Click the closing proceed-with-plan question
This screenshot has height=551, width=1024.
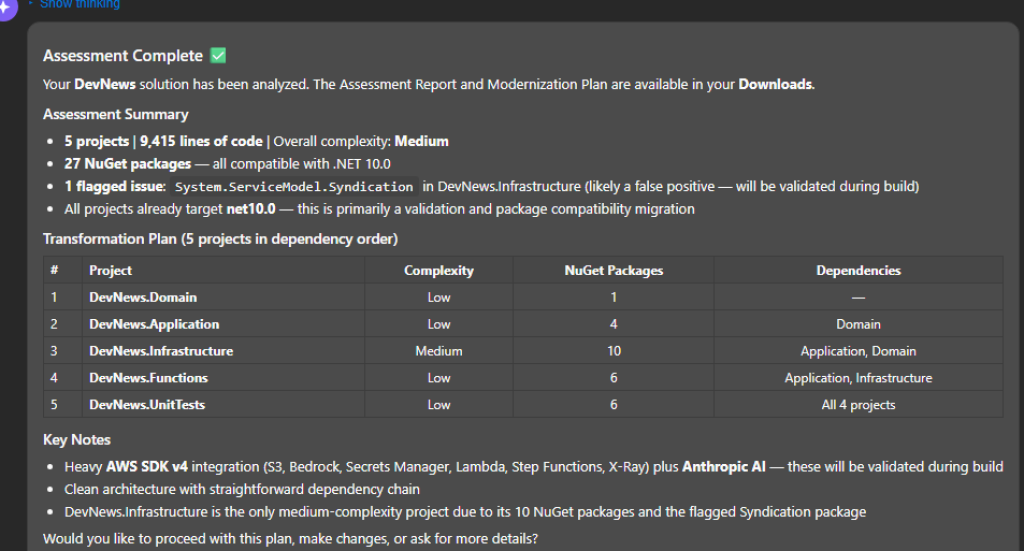[291, 539]
